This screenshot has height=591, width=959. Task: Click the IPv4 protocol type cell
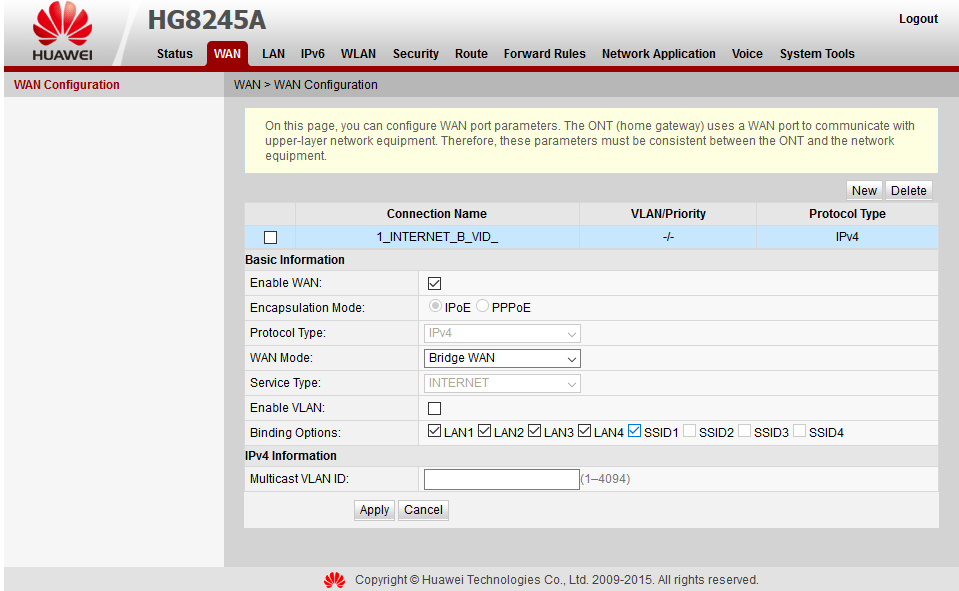[847, 237]
